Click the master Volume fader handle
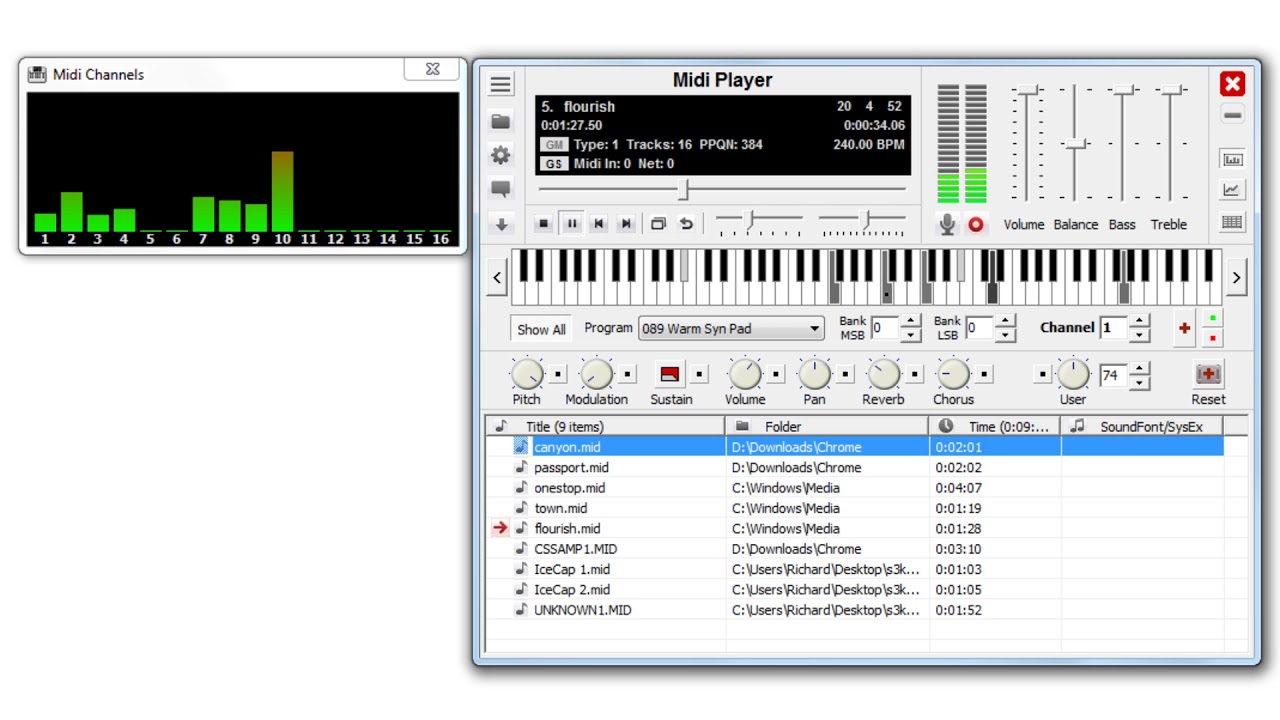1280x720 pixels. (x=1027, y=91)
